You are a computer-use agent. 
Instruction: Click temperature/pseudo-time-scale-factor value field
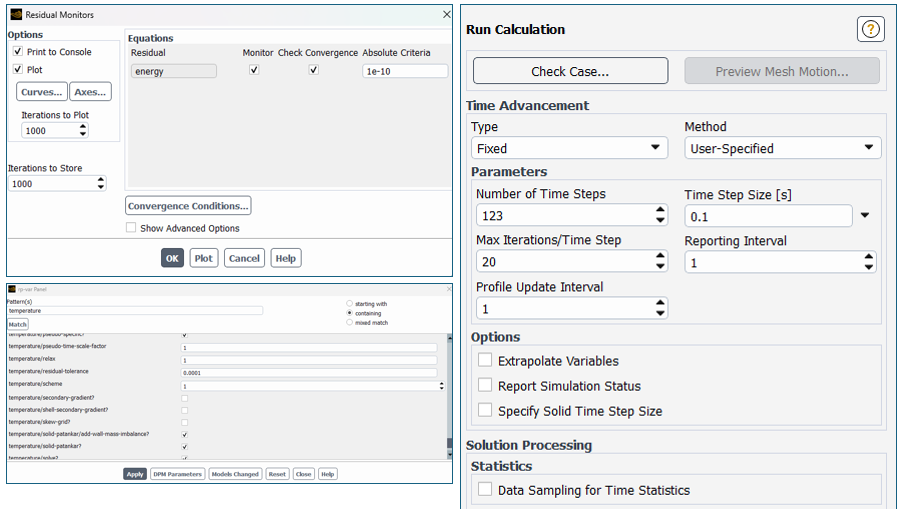[x=309, y=347]
